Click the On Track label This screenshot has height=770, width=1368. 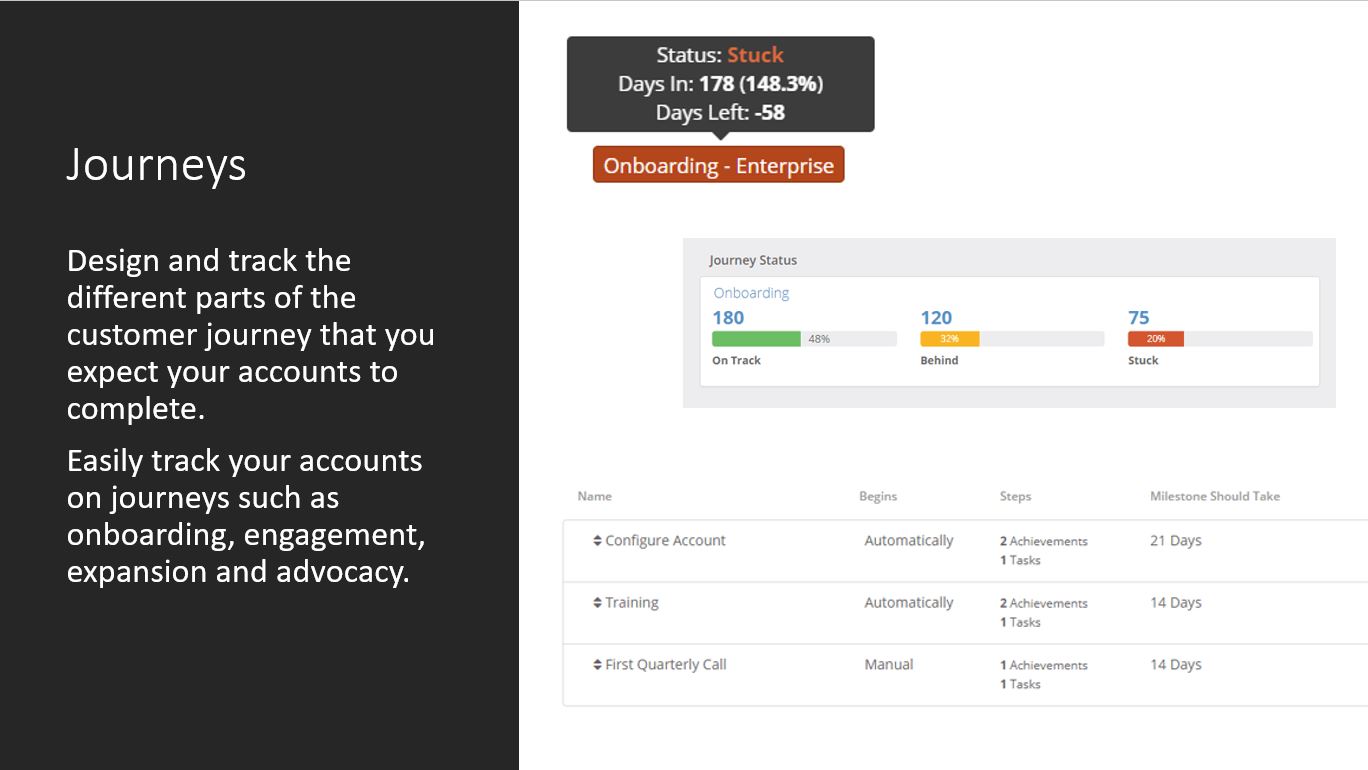click(x=736, y=360)
